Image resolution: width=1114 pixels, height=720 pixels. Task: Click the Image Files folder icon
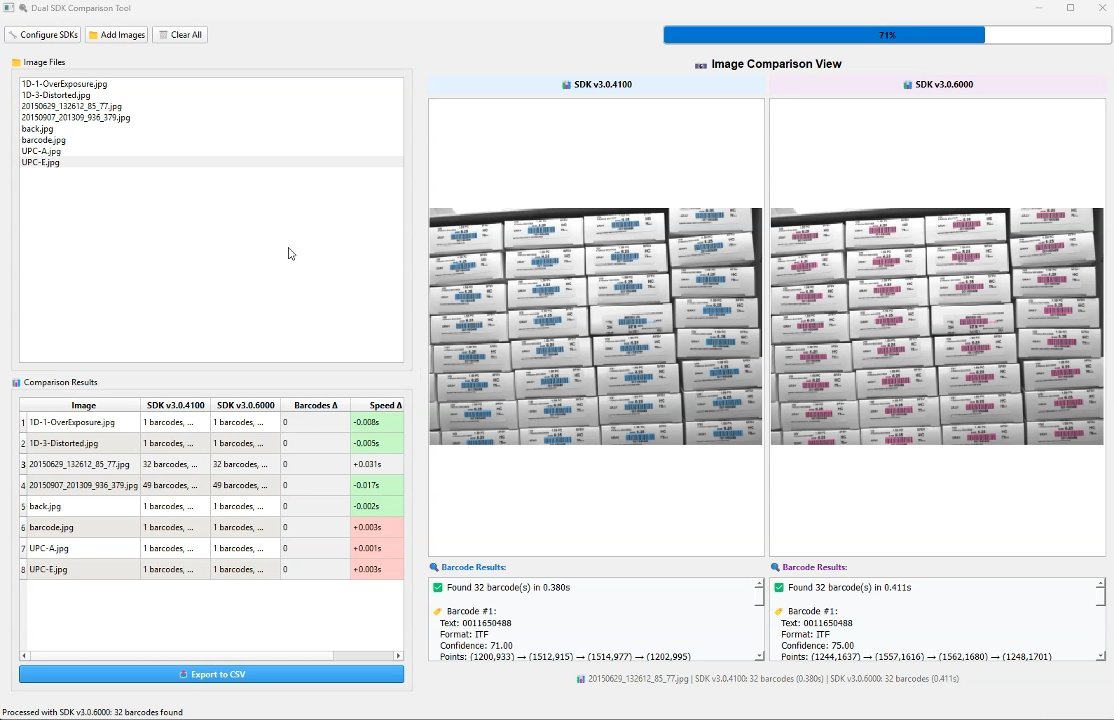[16, 62]
